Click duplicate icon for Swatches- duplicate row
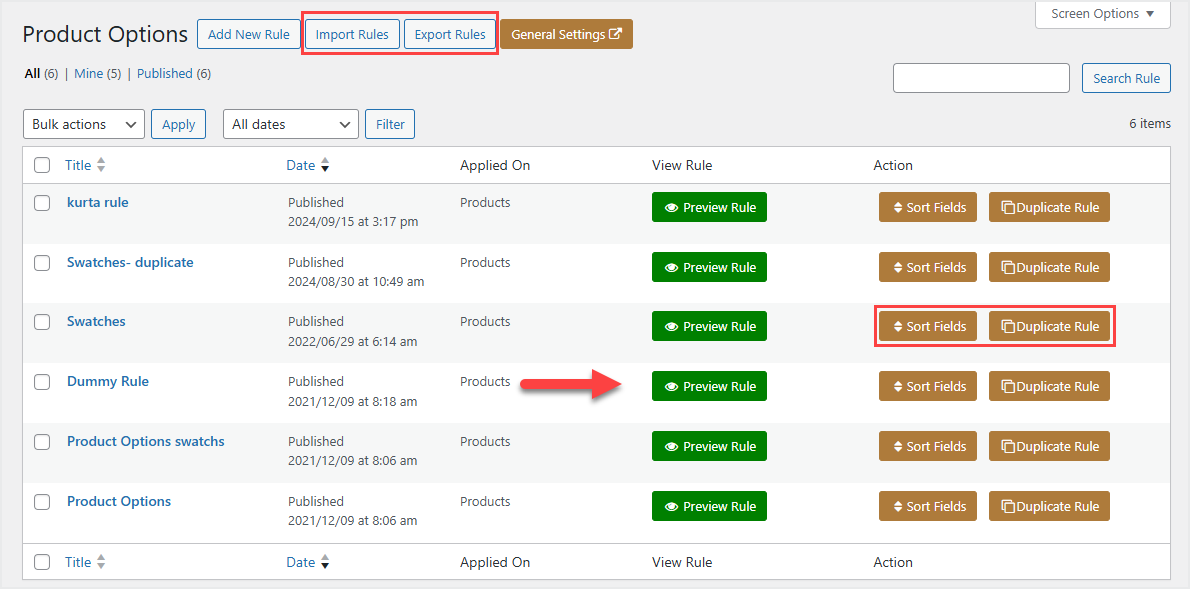 pos(1008,268)
